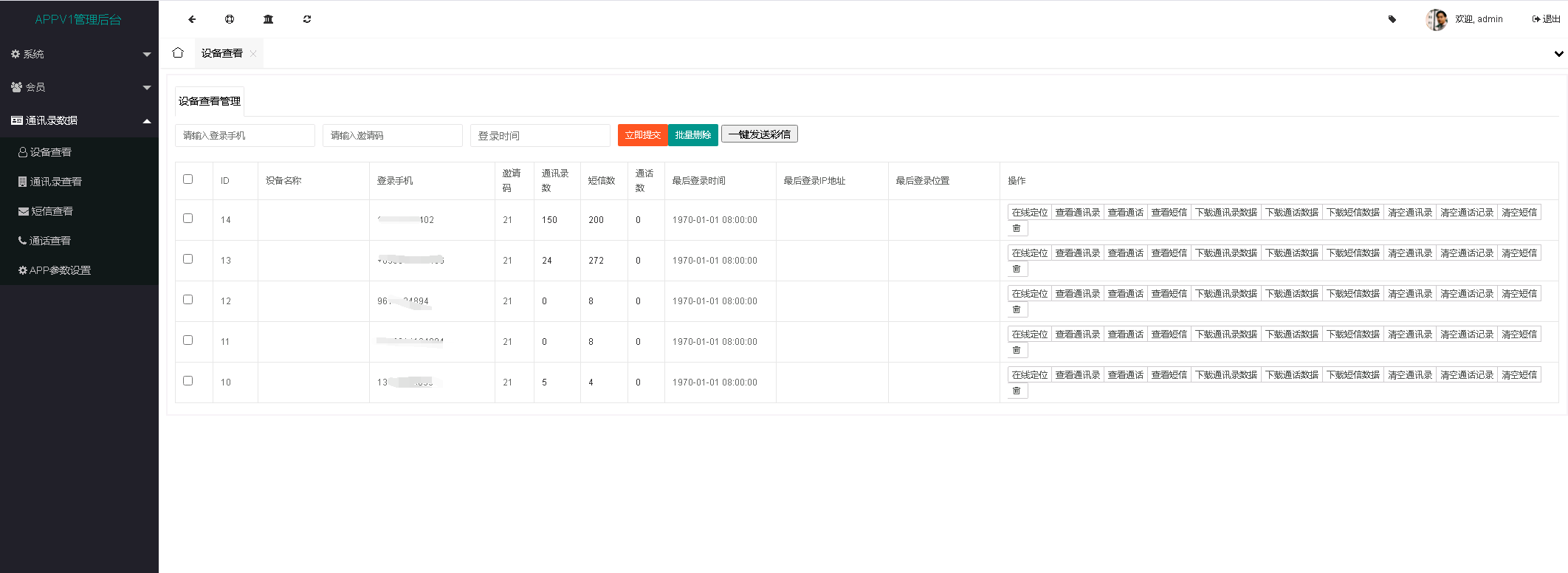
Task: Click 查看短信 for row ID 11
Action: (x=1169, y=334)
